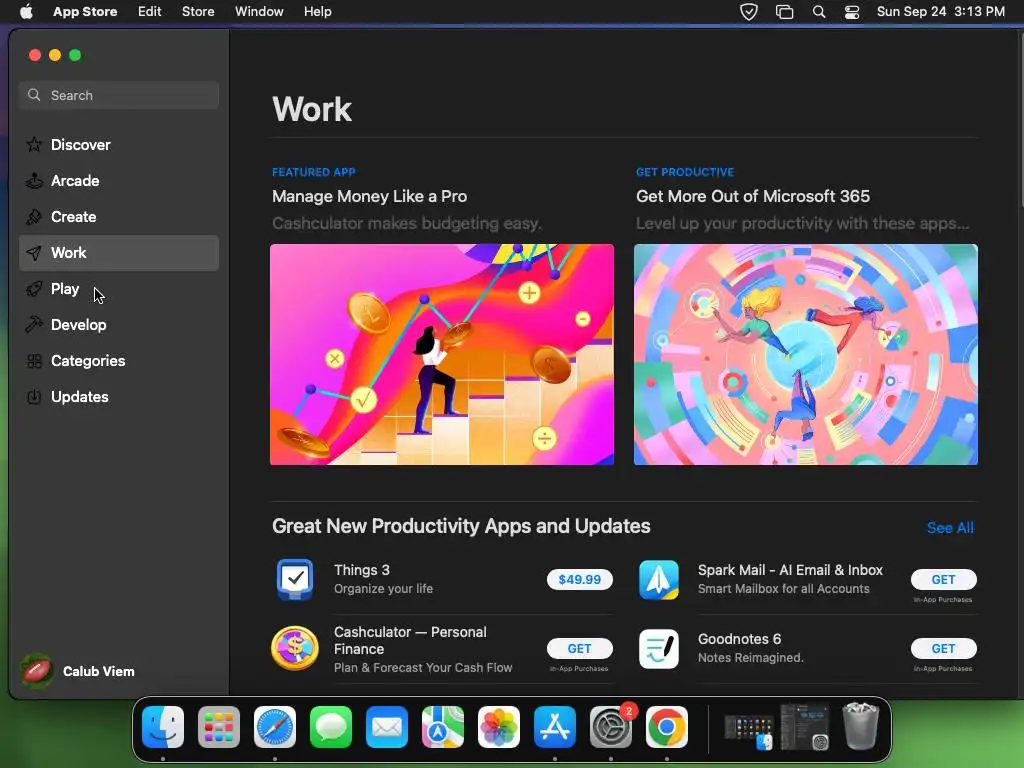Open the Goodnotes 6 app icon

[x=659, y=648]
